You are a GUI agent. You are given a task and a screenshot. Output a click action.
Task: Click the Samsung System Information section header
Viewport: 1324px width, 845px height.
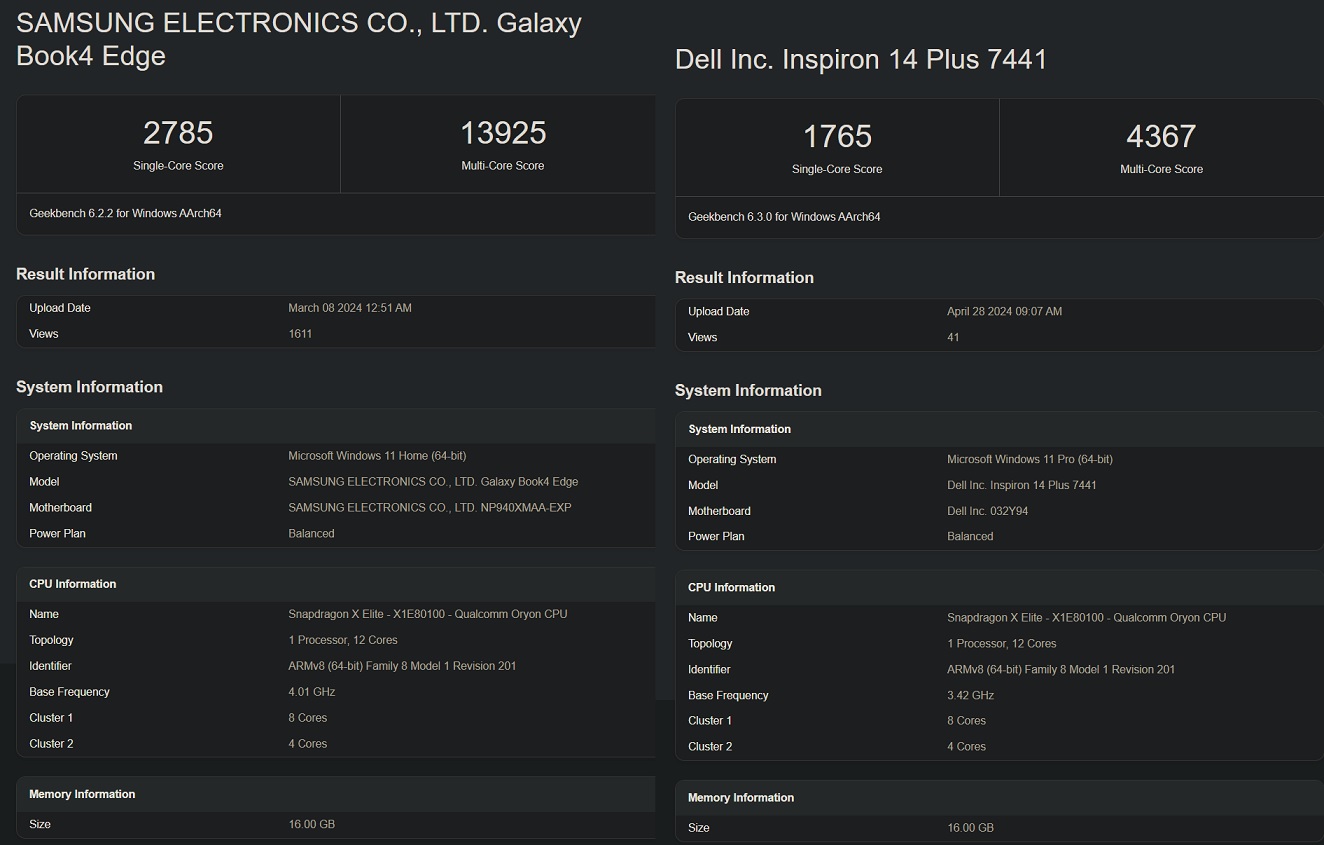tap(80, 425)
